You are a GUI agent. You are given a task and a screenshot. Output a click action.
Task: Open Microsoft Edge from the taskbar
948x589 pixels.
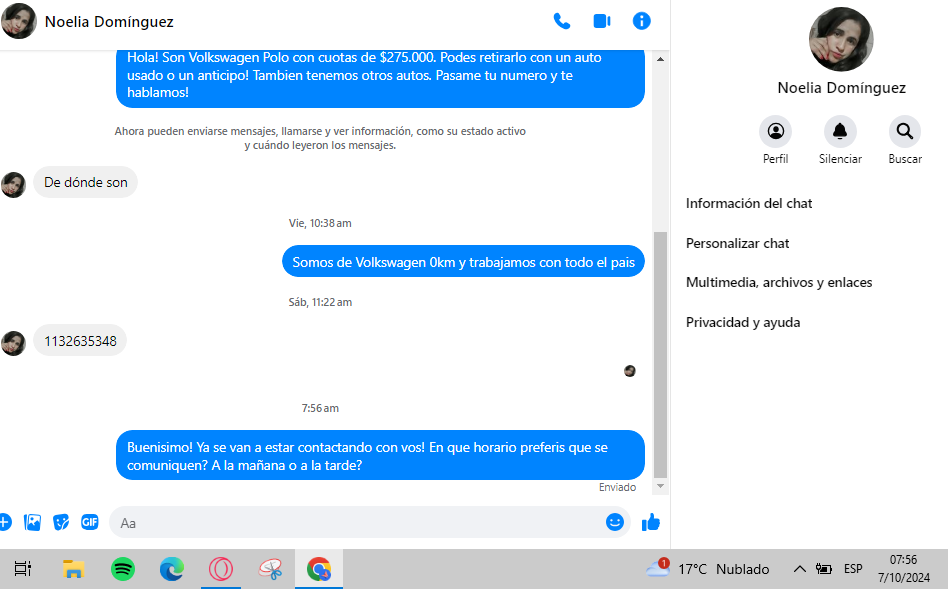(x=172, y=569)
